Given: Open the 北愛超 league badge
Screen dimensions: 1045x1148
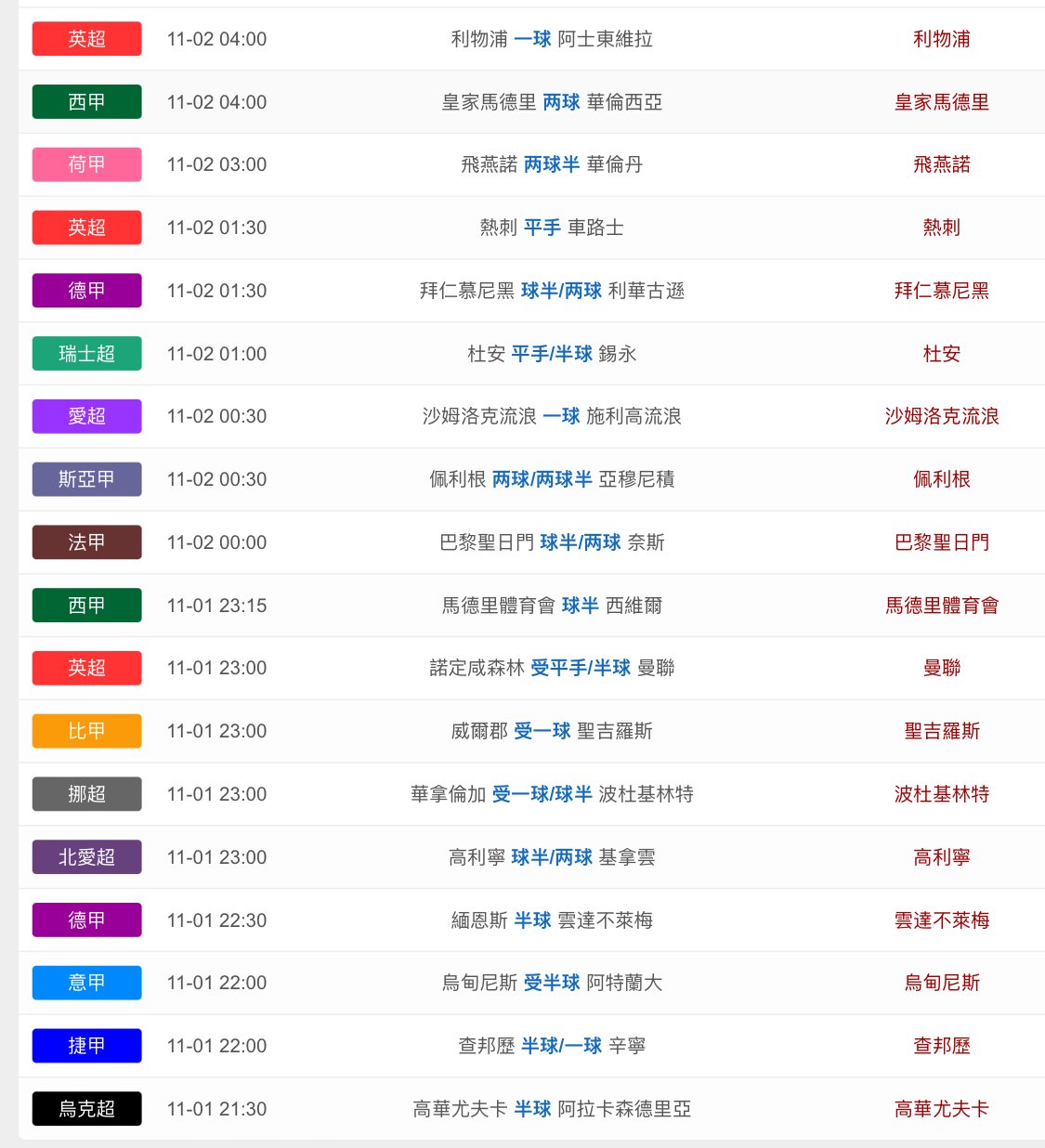Looking at the screenshot, I should tap(86, 857).
